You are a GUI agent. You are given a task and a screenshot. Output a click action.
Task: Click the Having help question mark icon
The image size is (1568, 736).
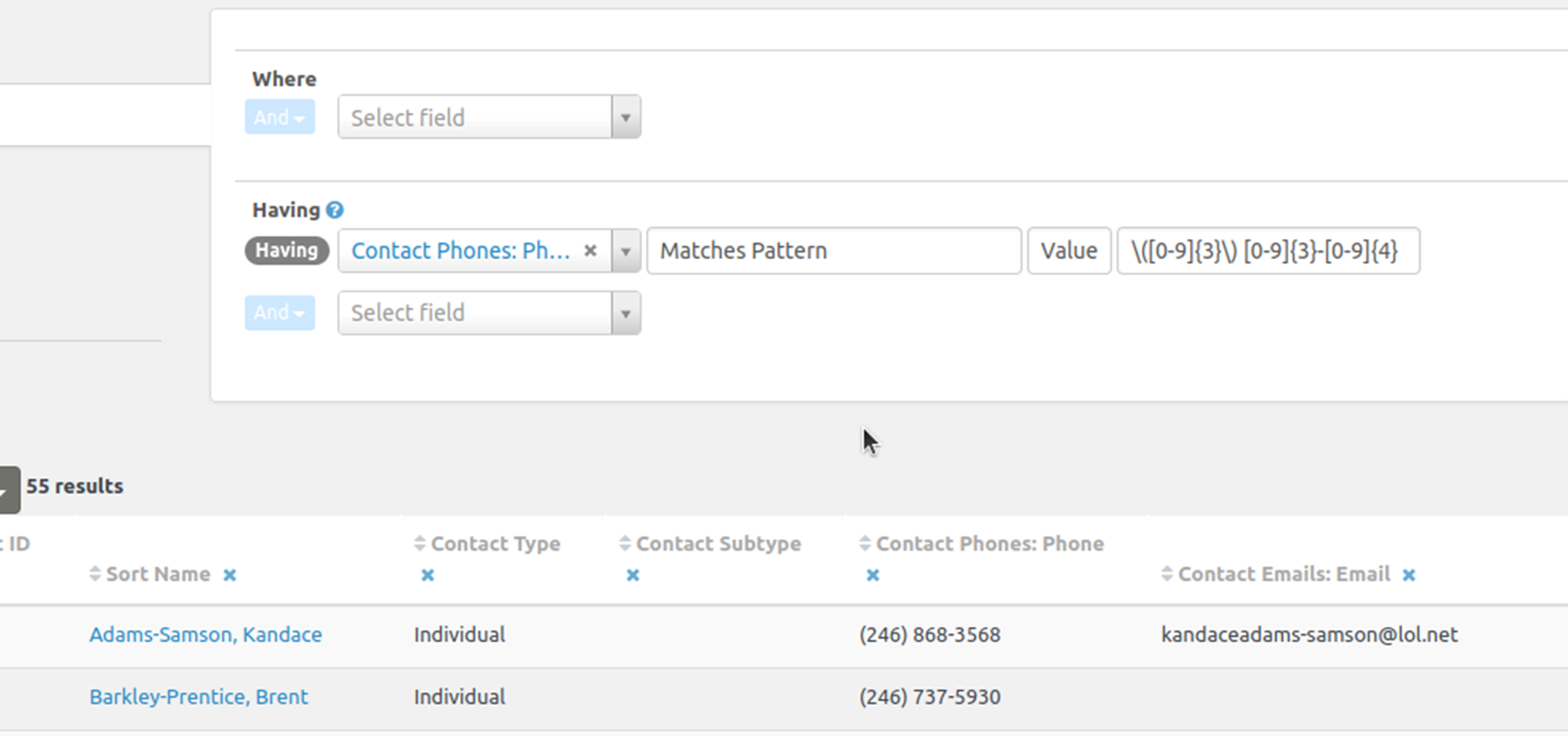pyautogui.click(x=335, y=211)
